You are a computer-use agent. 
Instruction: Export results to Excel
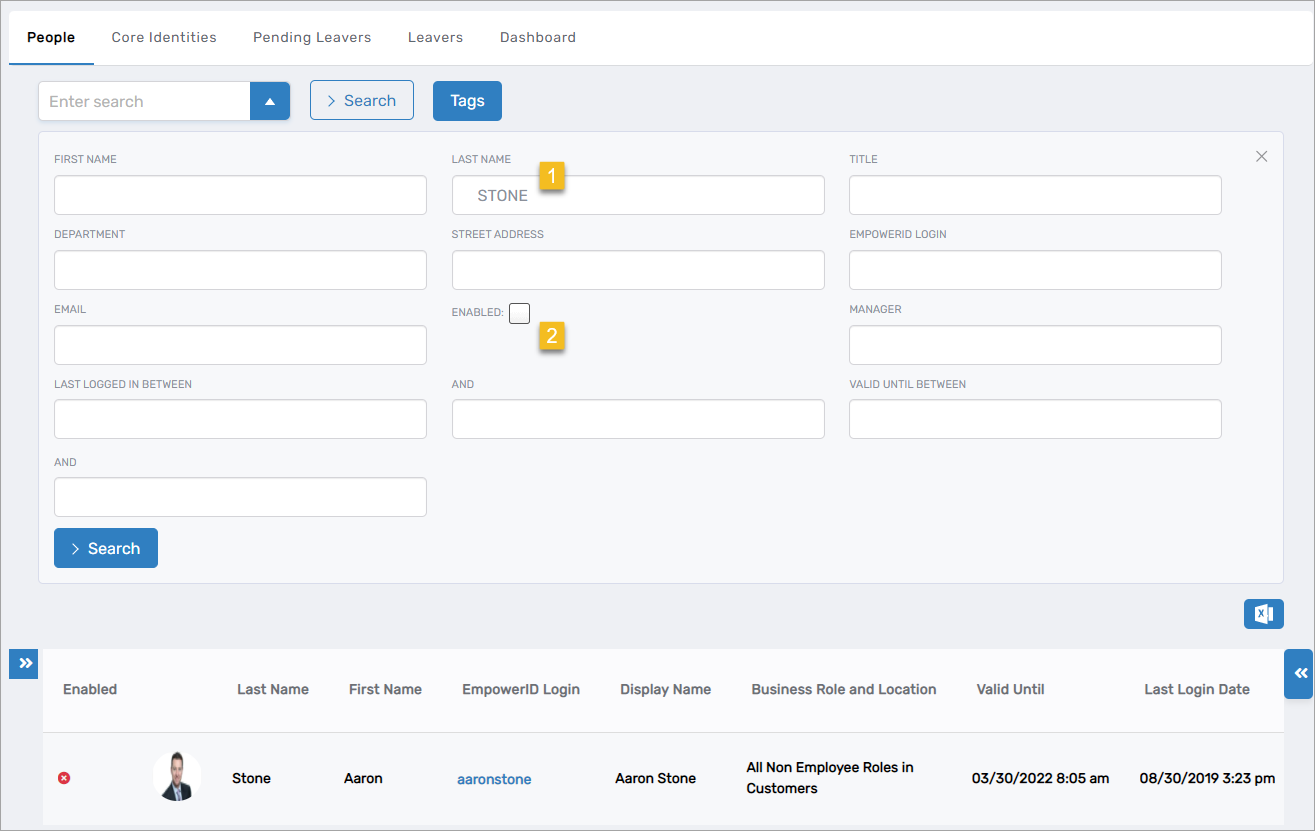tap(1263, 613)
